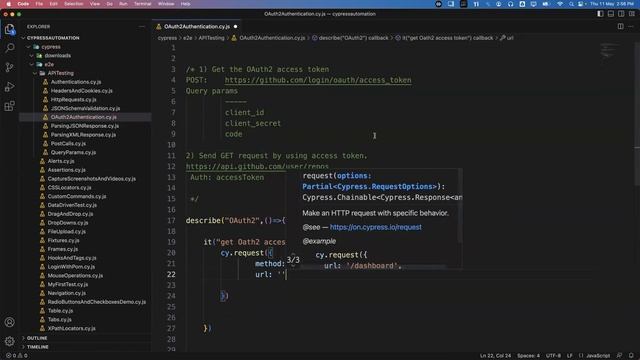Open the github access_token URL link
This screenshot has width=640, height=360.
(318, 80)
